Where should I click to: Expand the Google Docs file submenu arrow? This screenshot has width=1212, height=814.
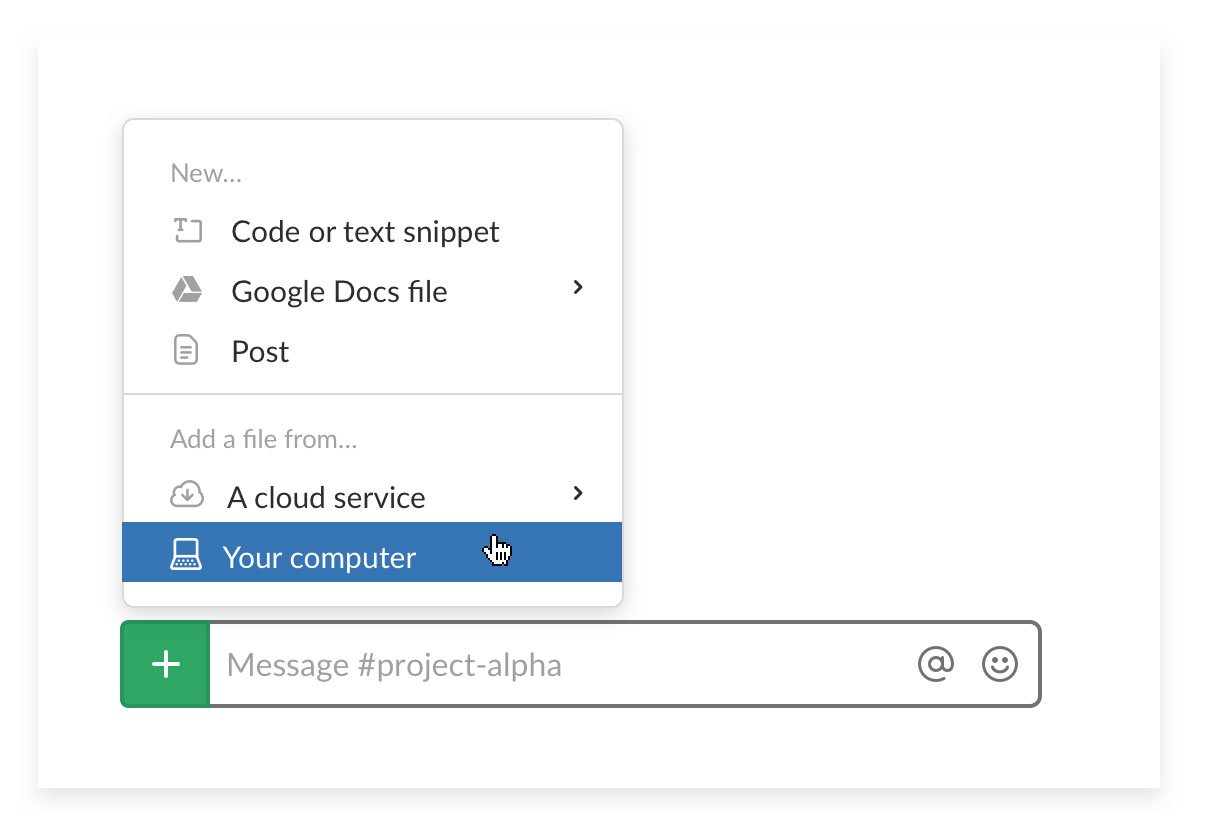[x=577, y=288]
